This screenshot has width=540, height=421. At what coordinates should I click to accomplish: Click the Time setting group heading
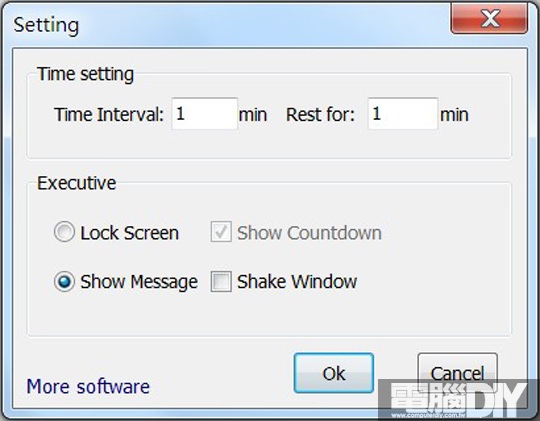coord(85,74)
